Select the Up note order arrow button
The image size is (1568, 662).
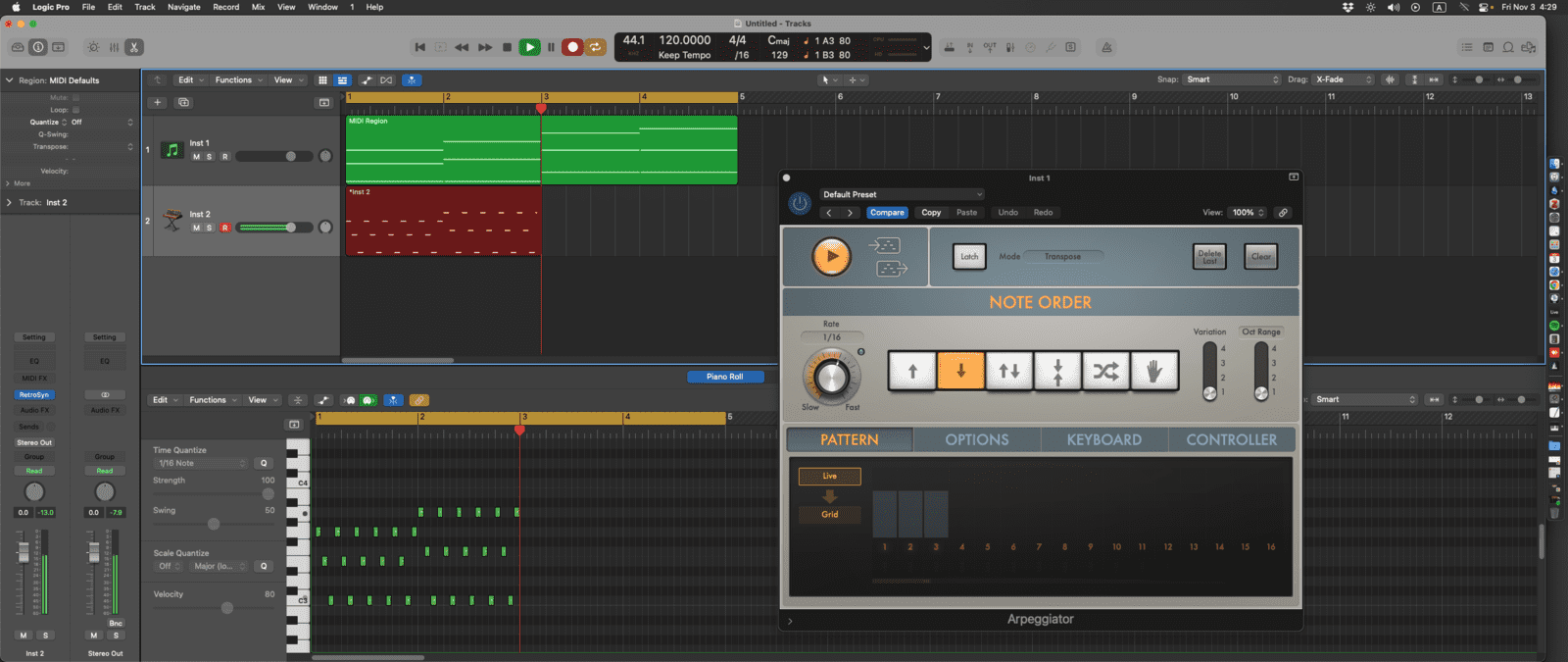(912, 371)
